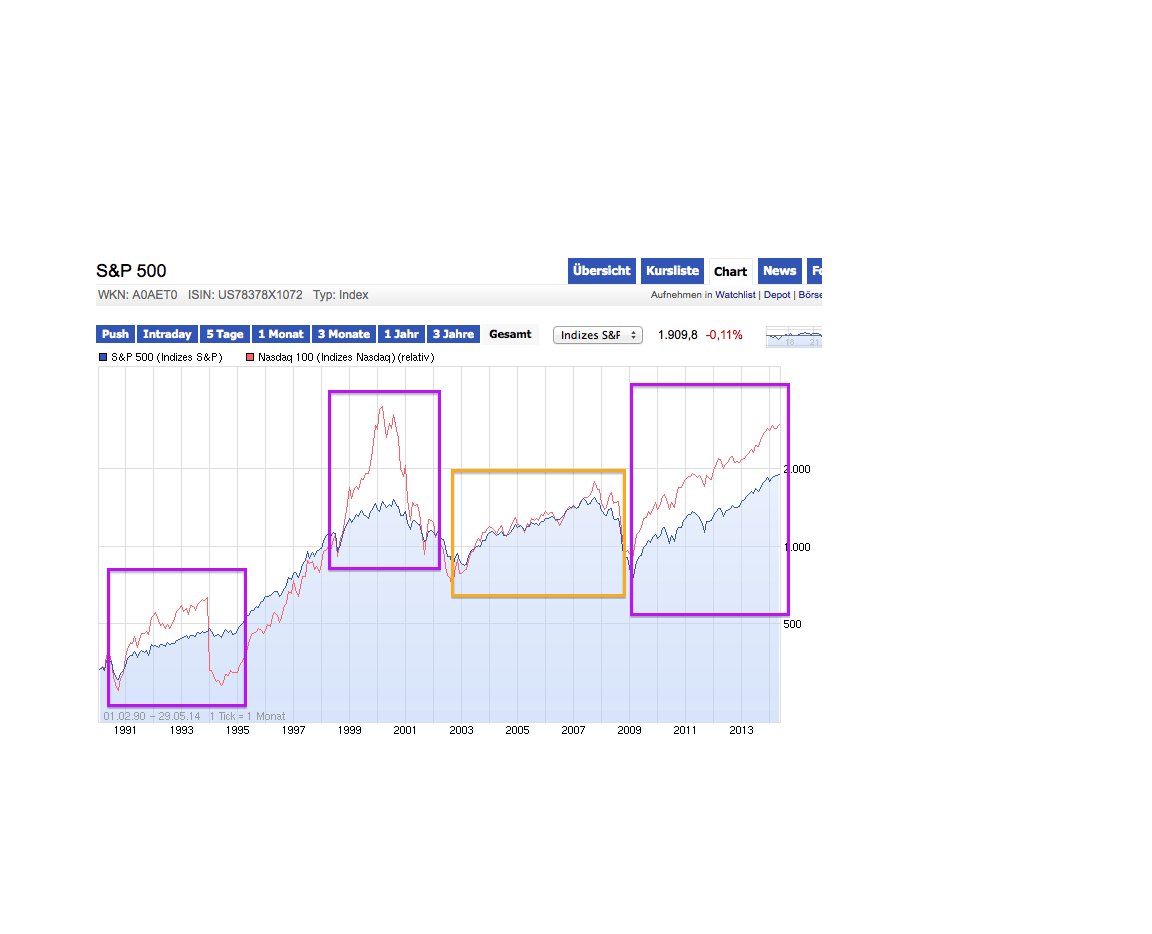Screen dimensions: 1152x934
Task: Select the Push chart mode
Action: tap(115, 334)
